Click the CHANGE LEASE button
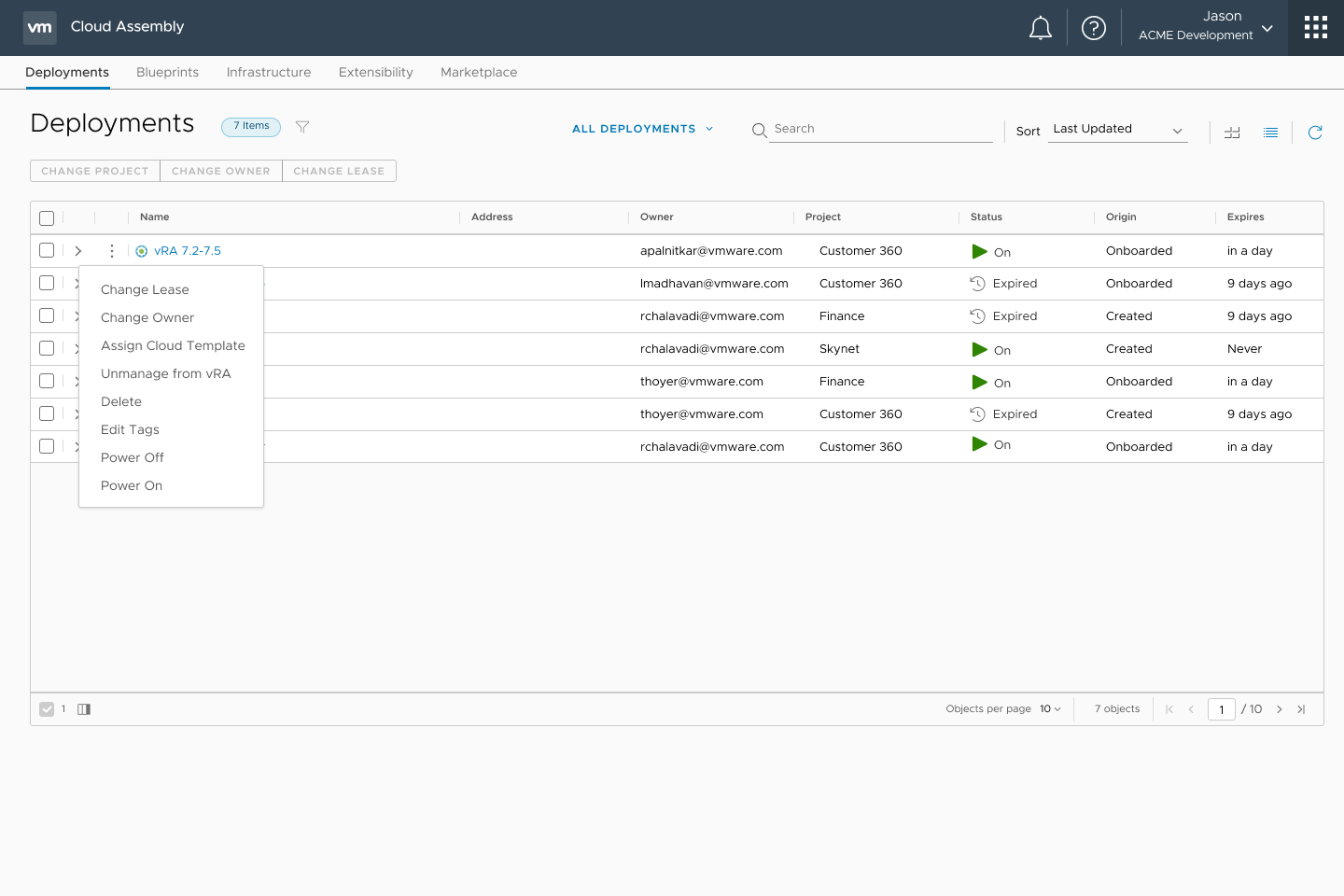Viewport: 1344px width, 896px height. click(x=339, y=171)
